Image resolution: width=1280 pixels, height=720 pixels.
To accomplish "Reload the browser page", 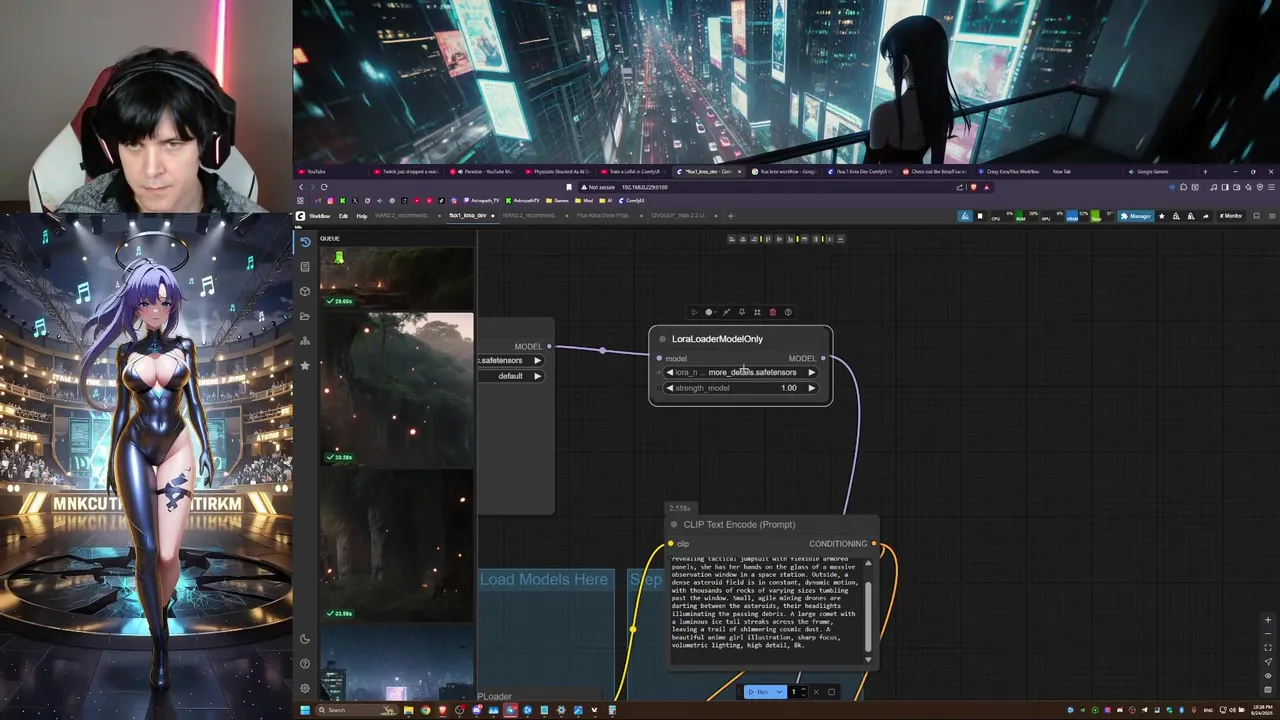I will 324,187.
